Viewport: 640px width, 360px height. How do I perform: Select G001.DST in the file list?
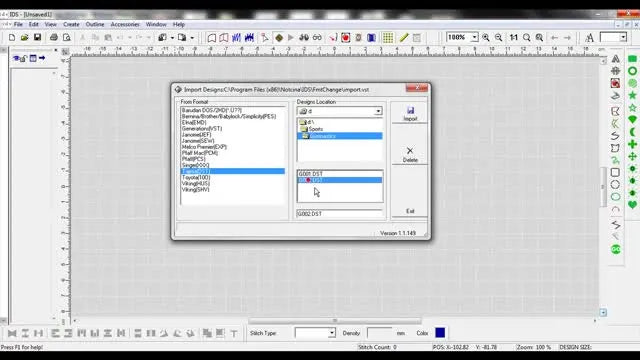[x=340, y=174]
